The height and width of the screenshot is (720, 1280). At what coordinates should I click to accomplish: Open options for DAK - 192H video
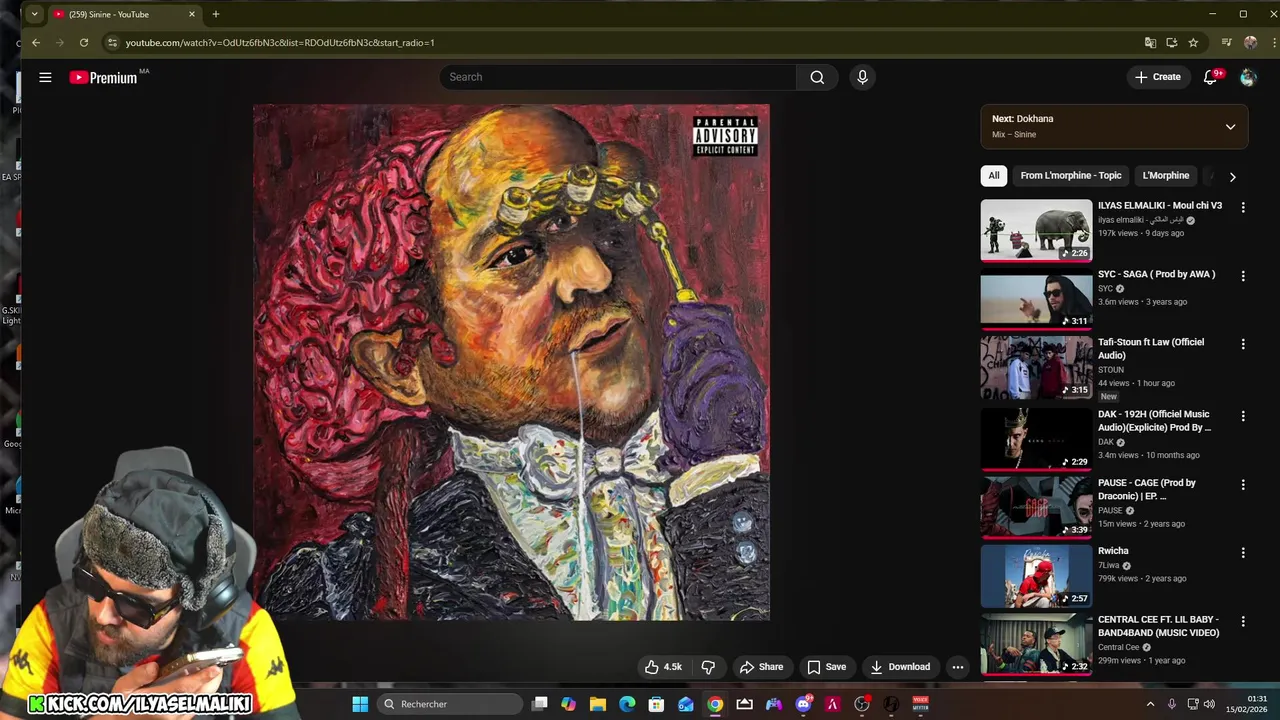(1243, 415)
